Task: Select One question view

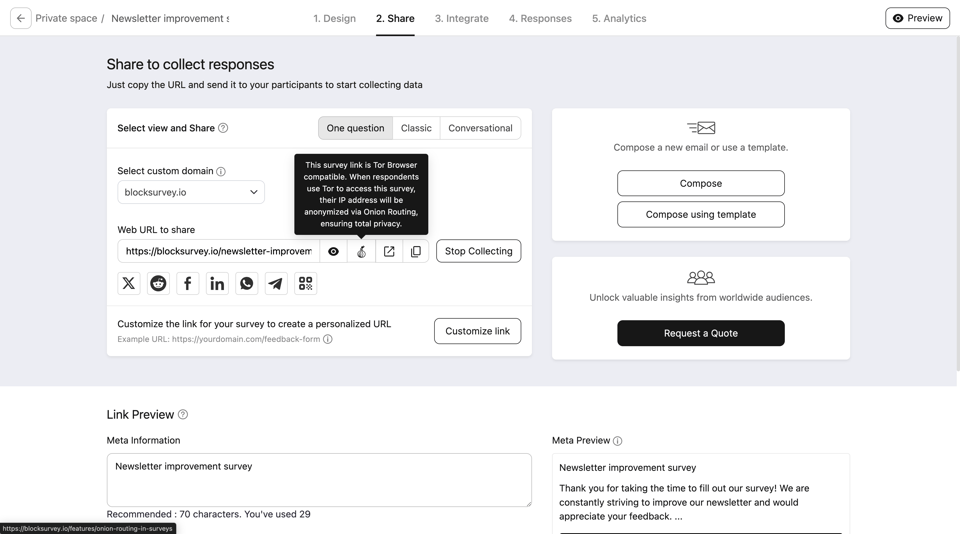Action: click(355, 128)
